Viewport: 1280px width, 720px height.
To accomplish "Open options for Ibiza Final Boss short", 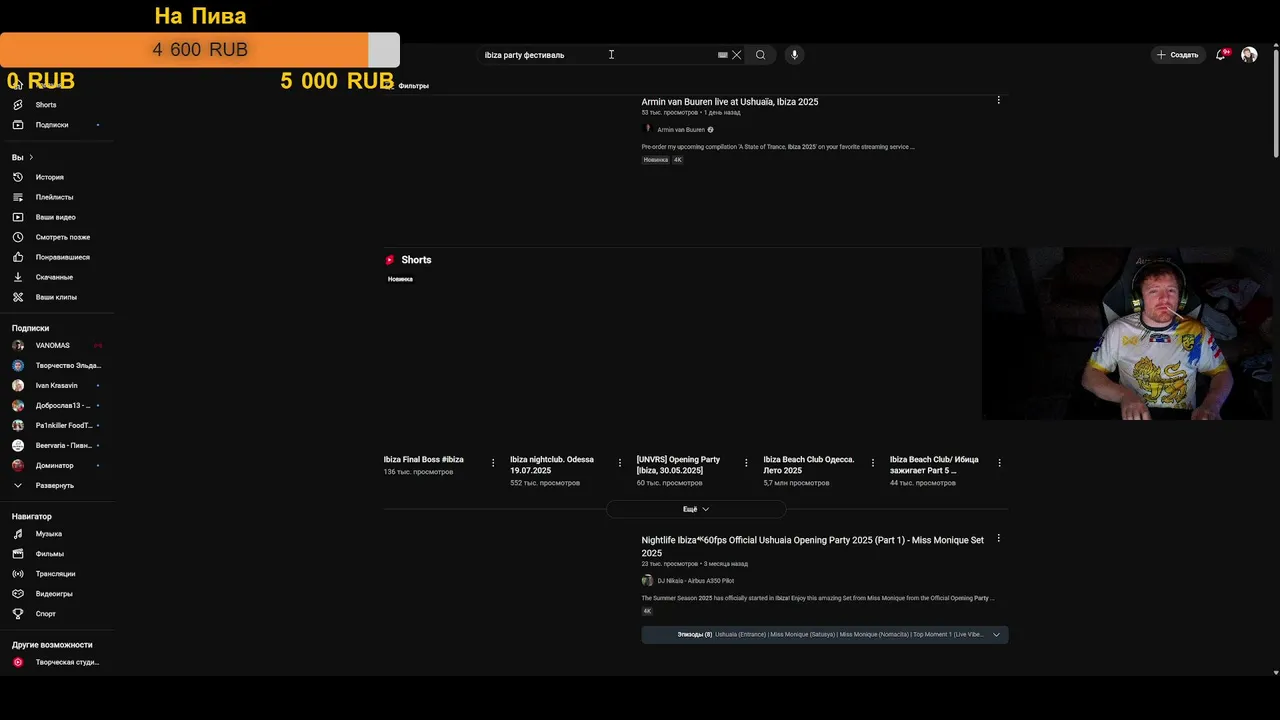I will [493, 462].
